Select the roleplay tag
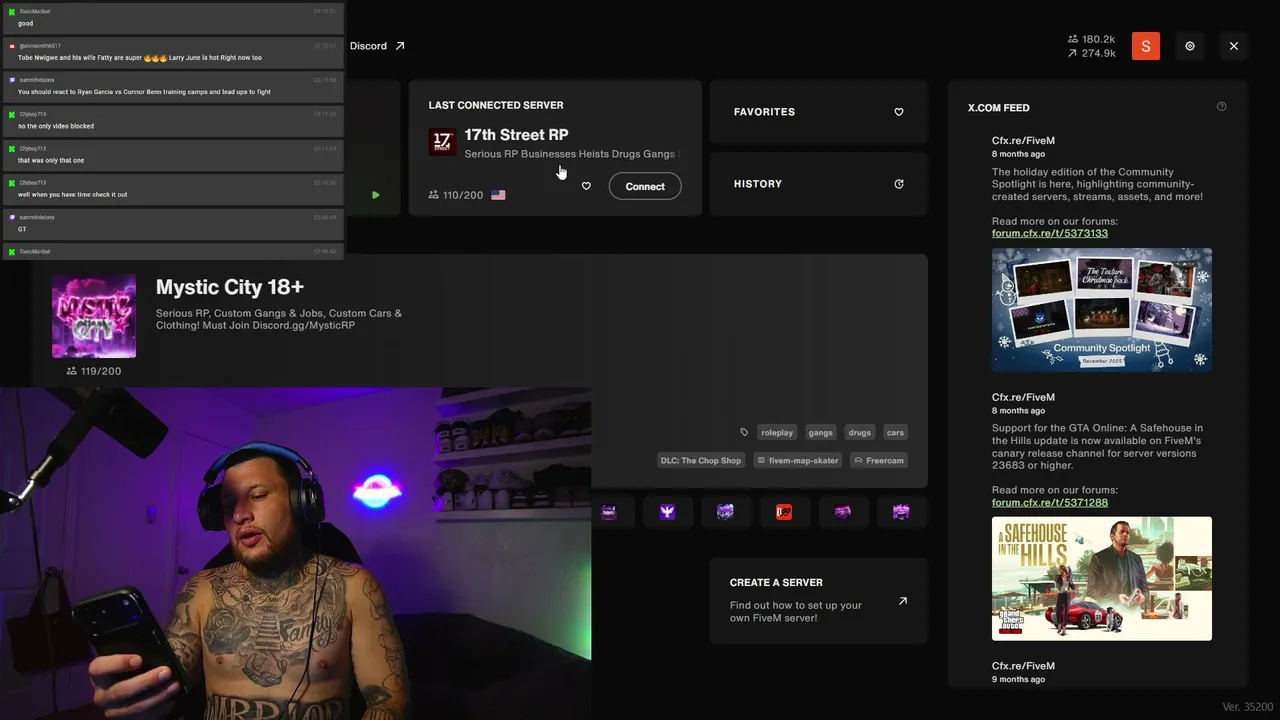Image resolution: width=1280 pixels, height=720 pixels. (777, 432)
